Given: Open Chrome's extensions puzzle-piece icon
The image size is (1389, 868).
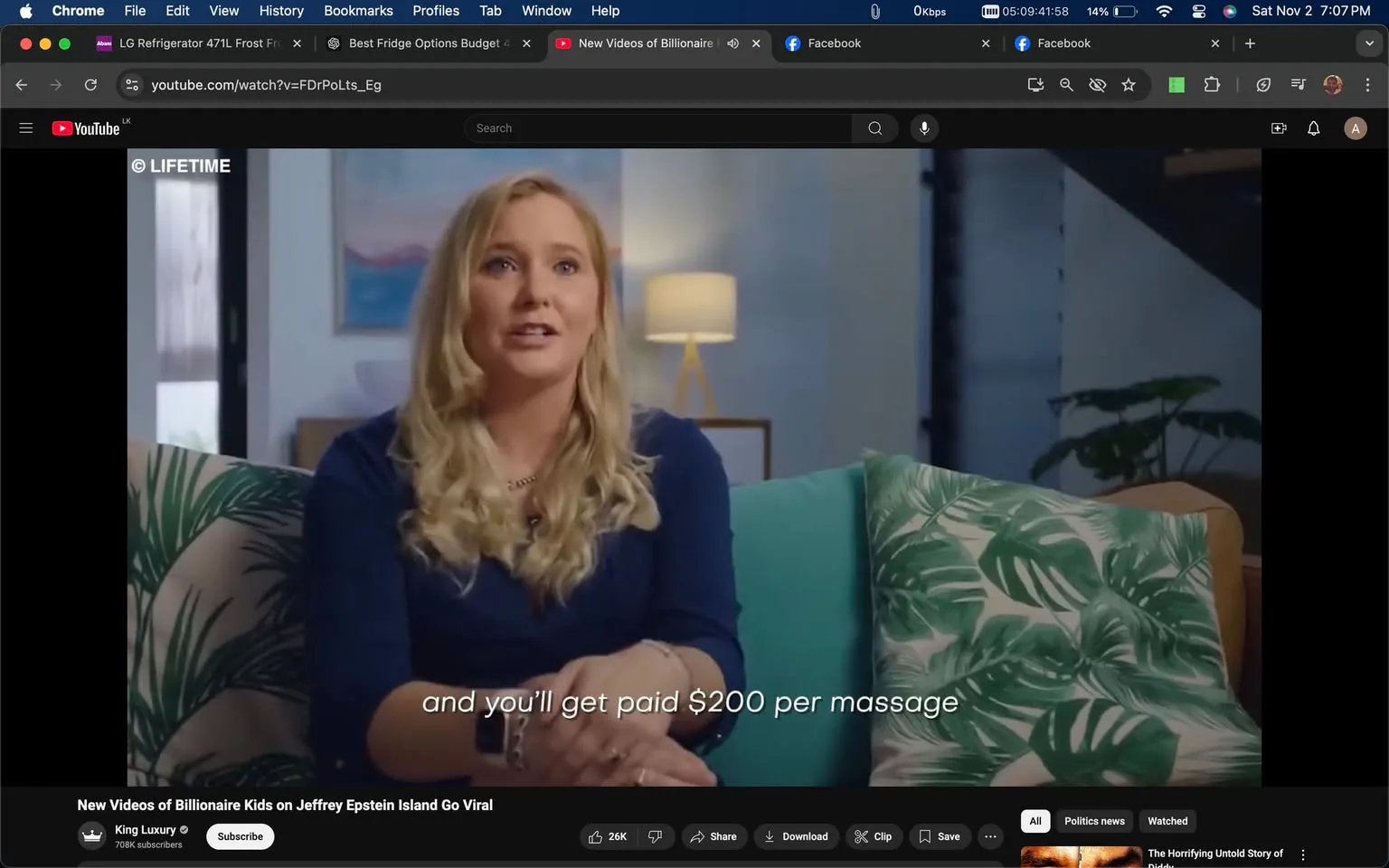Looking at the screenshot, I should [x=1212, y=84].
